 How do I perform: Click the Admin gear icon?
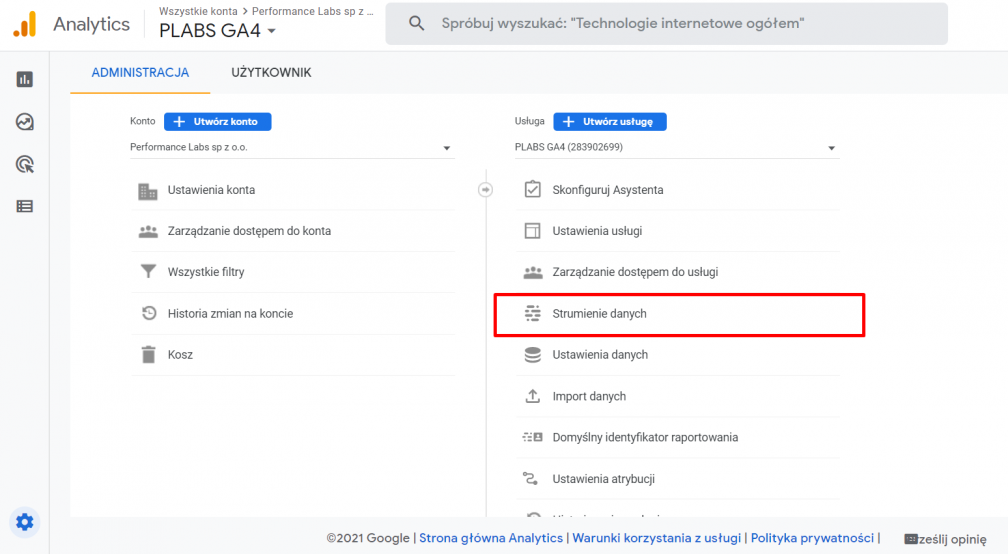(x=24, y=522)
